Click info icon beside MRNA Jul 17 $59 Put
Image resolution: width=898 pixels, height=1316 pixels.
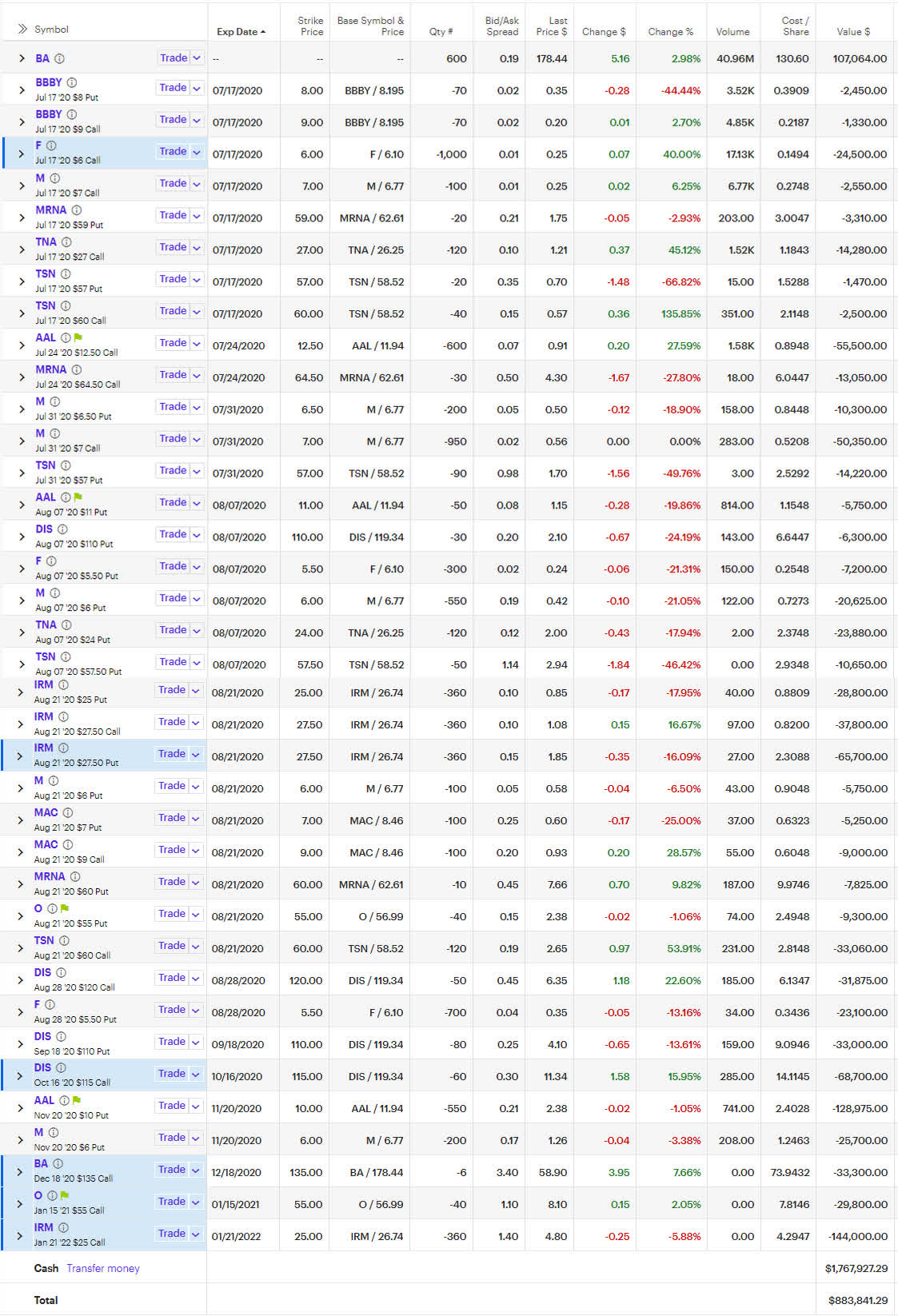pyautogui.click(x=77, y=210)
